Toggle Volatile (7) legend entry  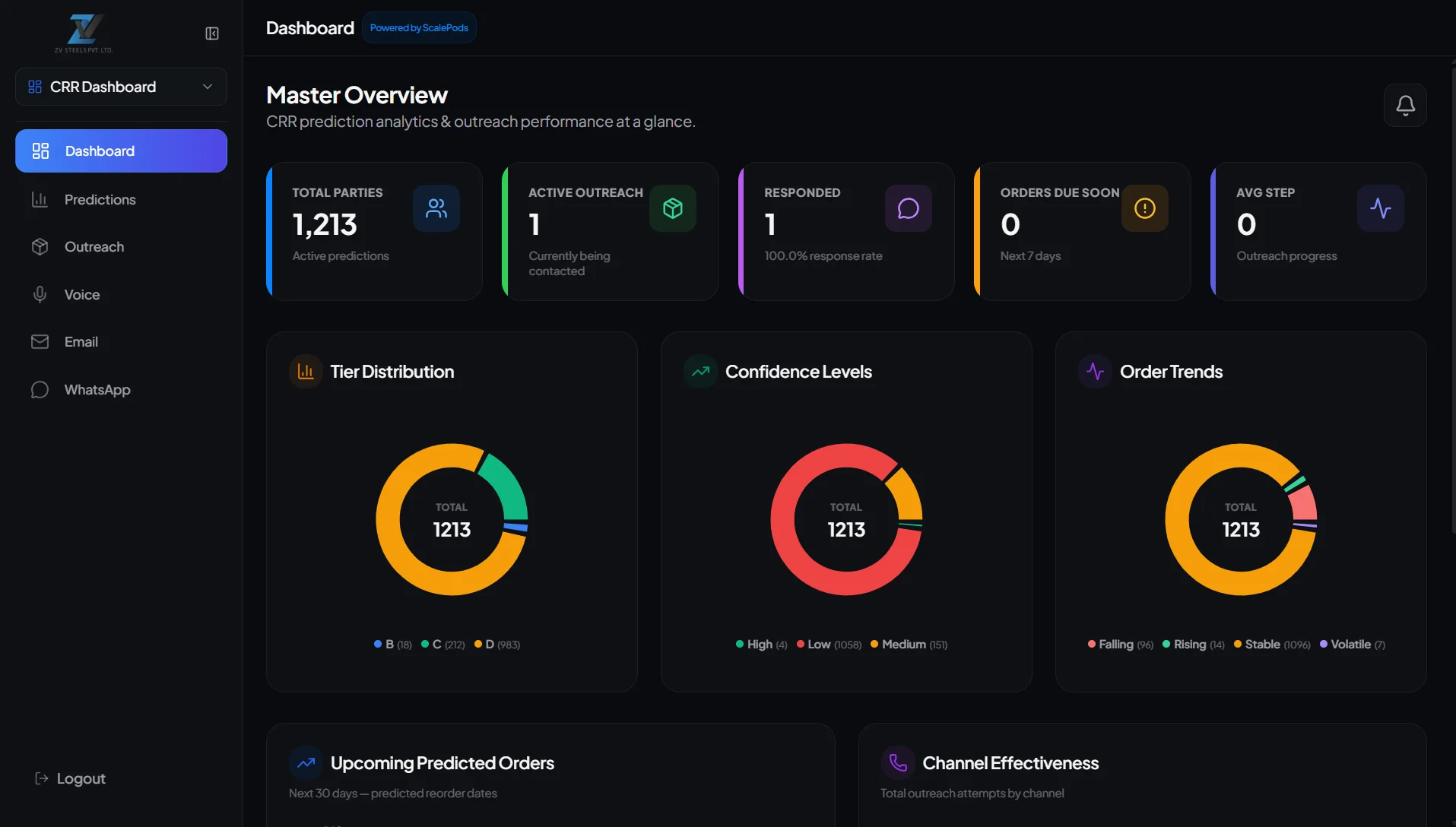tap(1353, 645)
